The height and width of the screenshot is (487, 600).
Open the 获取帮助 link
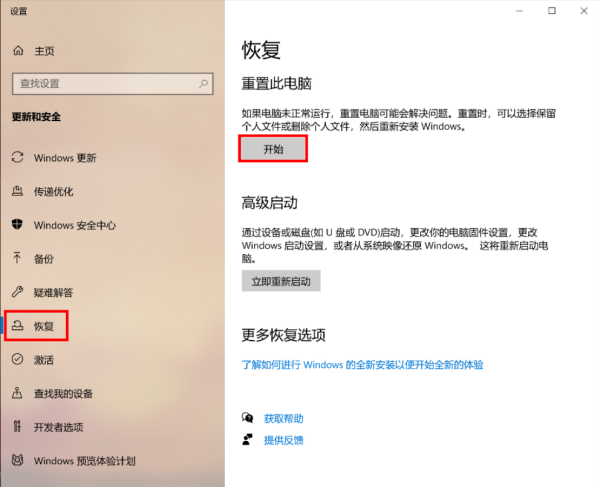284,419
